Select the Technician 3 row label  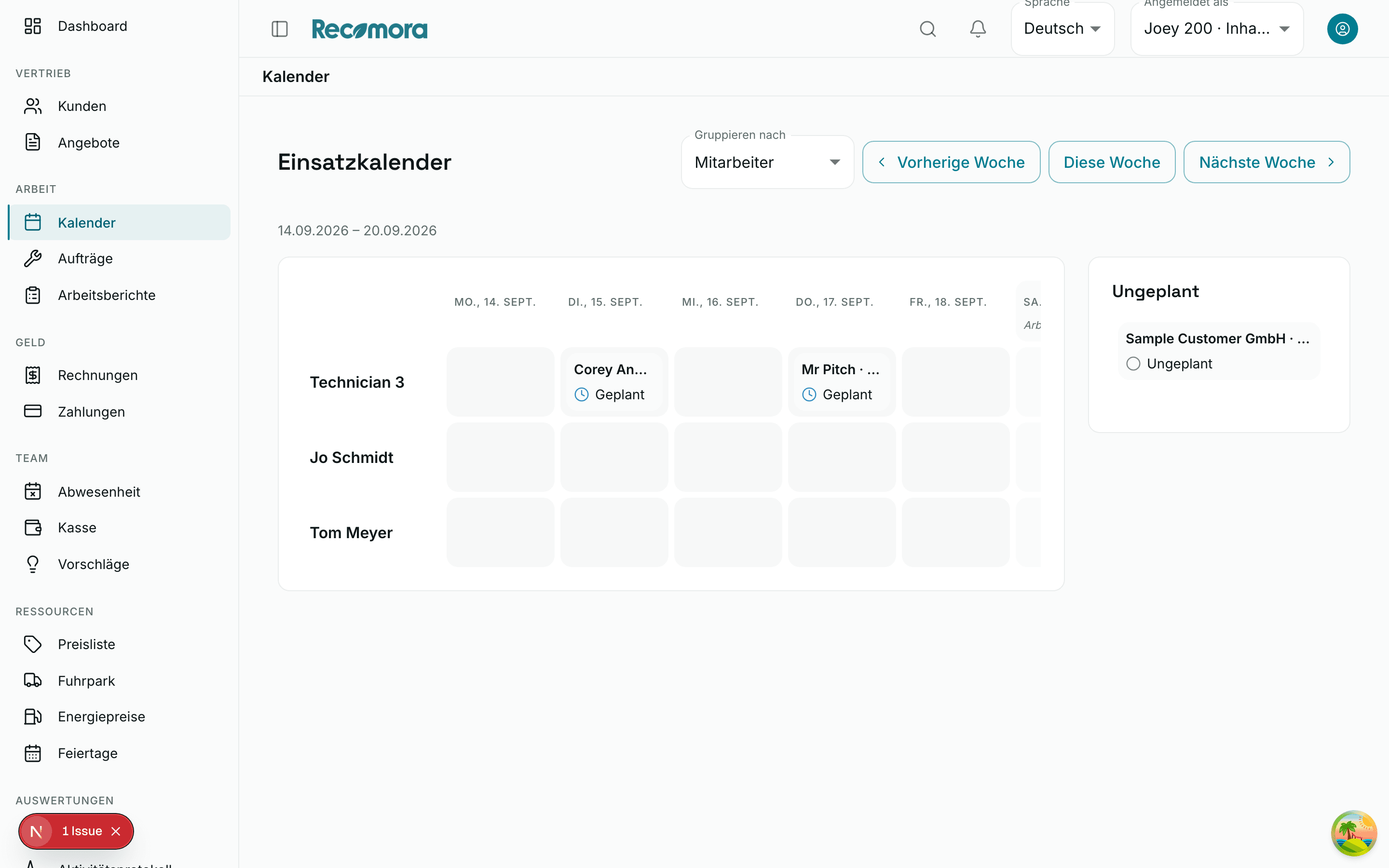pyautogui.click(x=357, y=382)
